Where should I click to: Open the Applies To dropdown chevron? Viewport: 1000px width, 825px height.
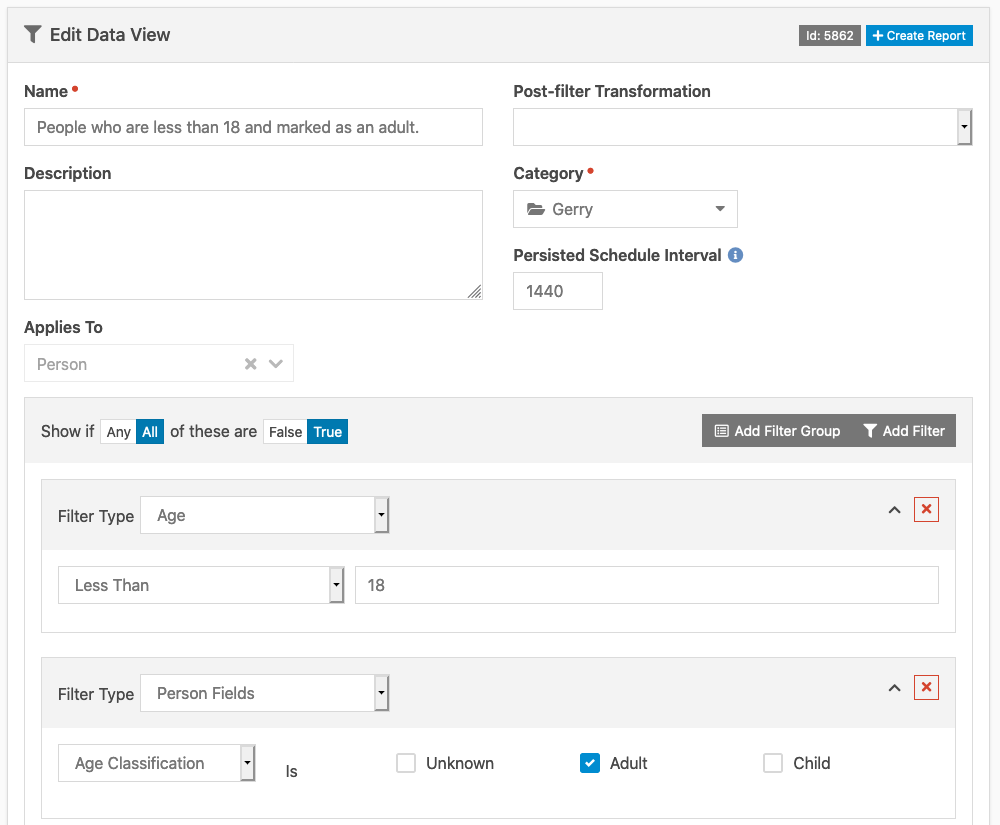click(x=276, y=363)
